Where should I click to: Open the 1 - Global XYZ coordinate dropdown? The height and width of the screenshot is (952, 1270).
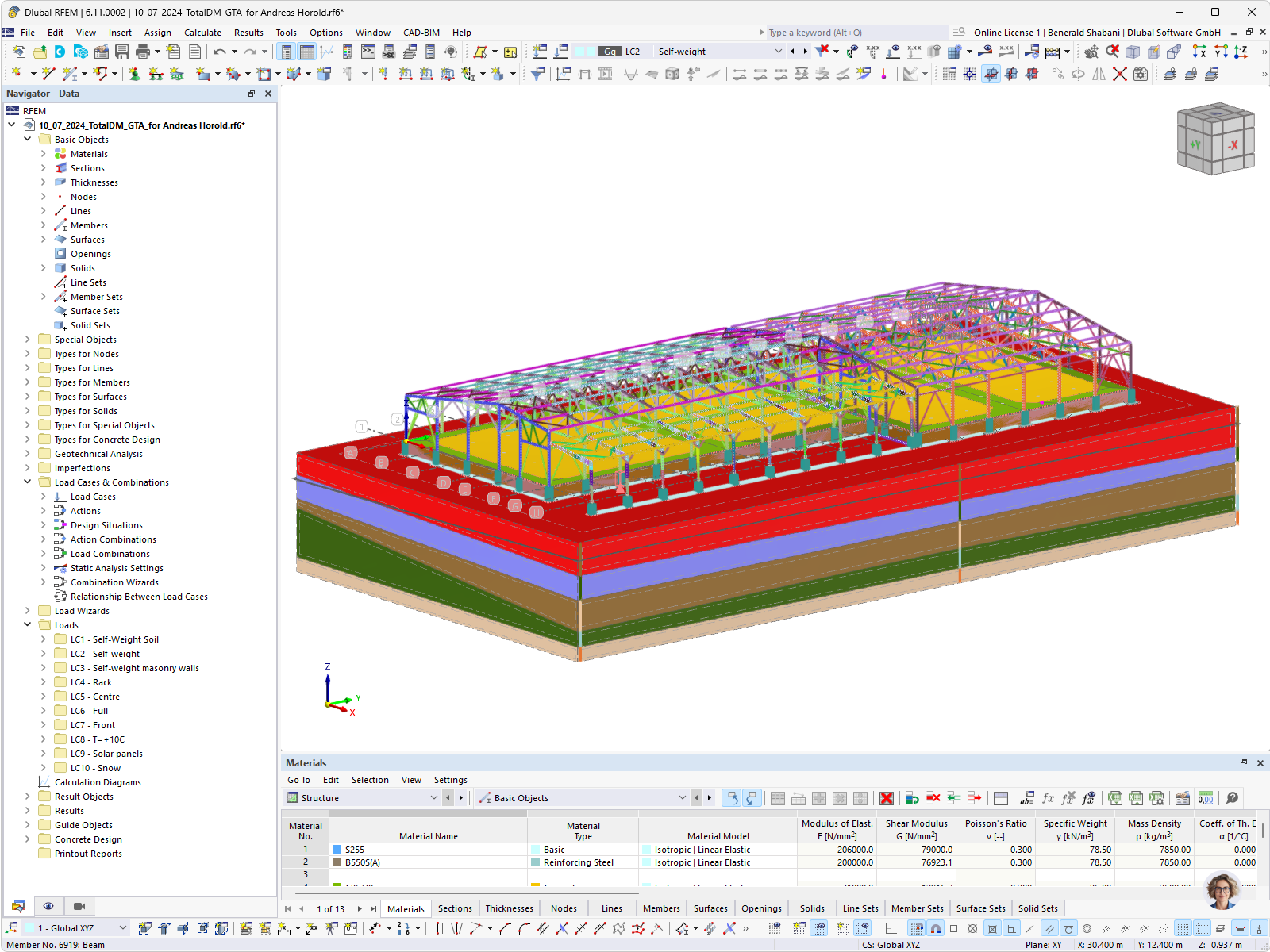point(122,928)
